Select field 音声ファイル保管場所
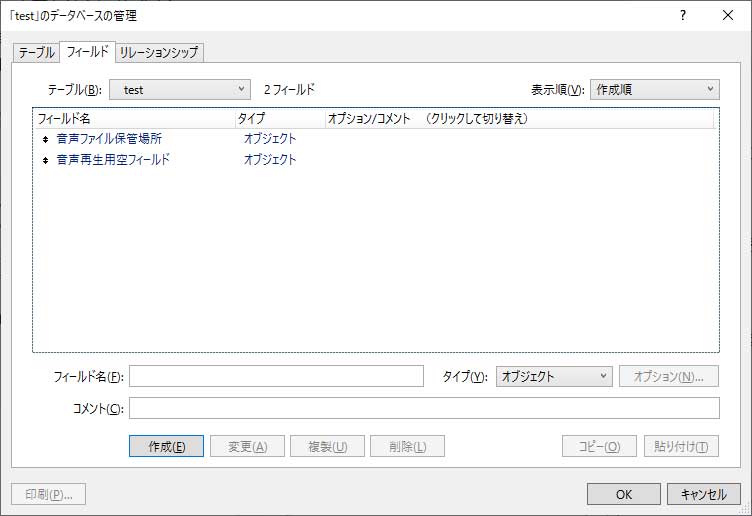752x516 pixels. [x=109, y=139]
